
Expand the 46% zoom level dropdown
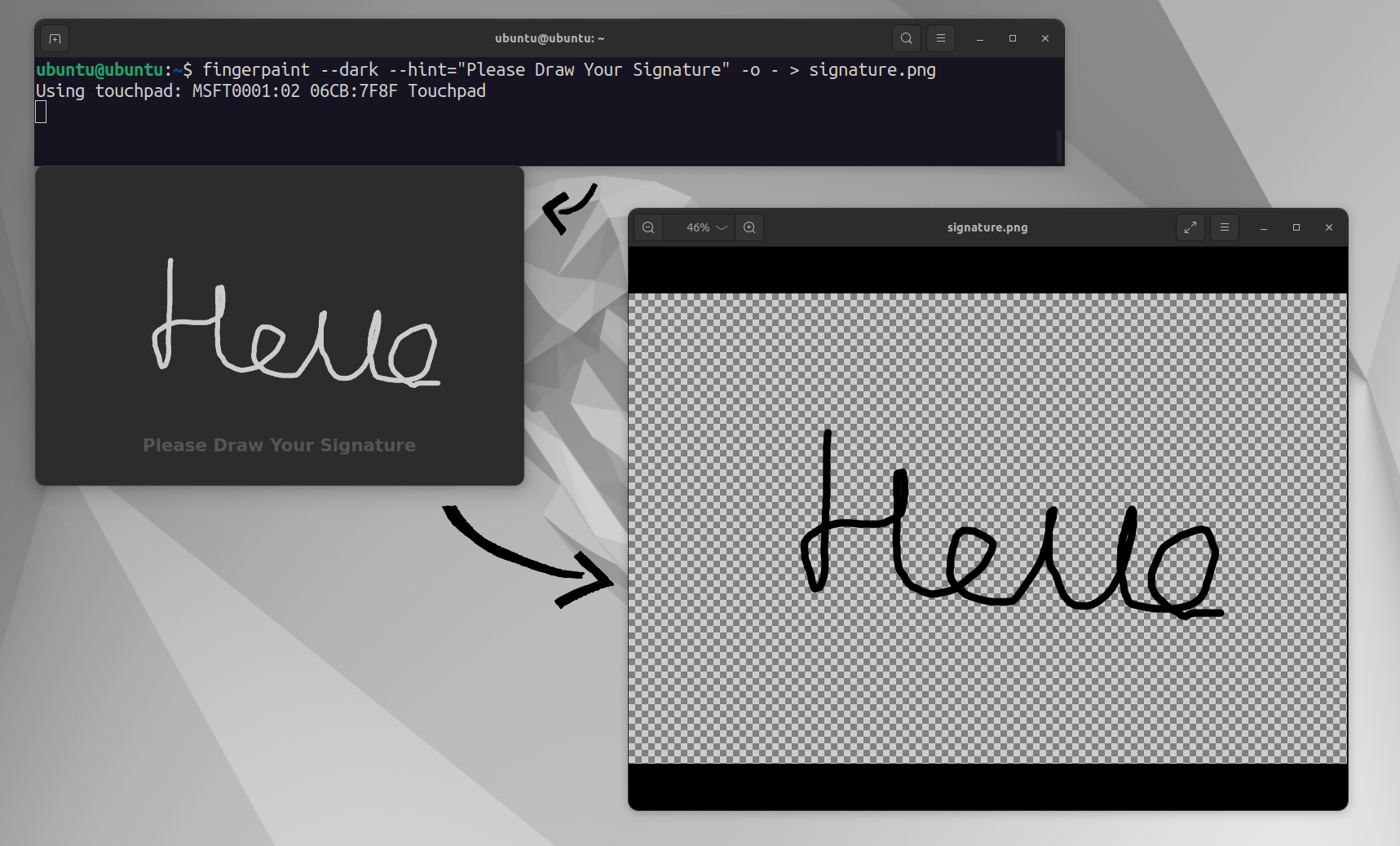pyautogui.click(x=706, y=227)
